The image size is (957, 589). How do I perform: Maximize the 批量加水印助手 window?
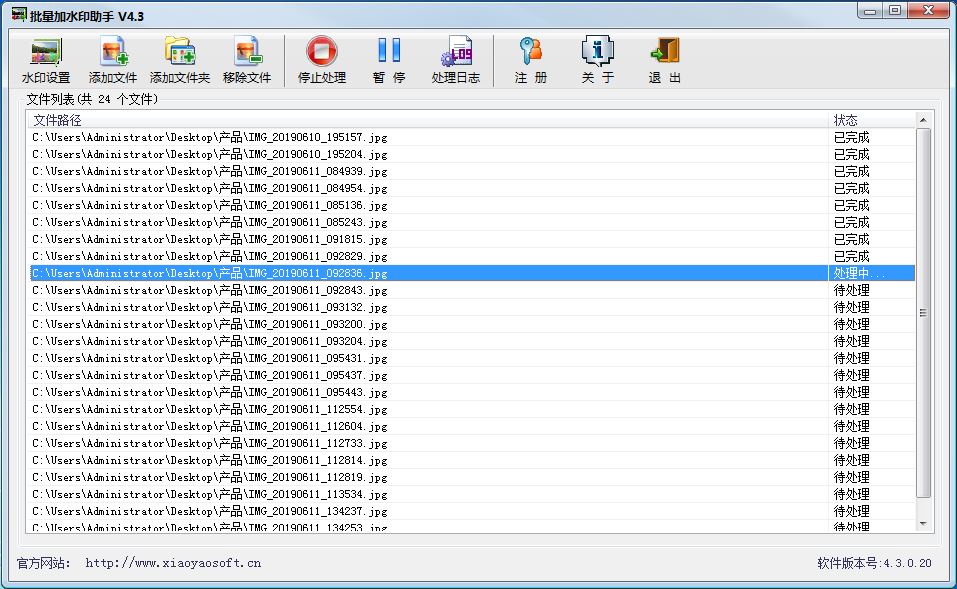(x=895, y=10)
